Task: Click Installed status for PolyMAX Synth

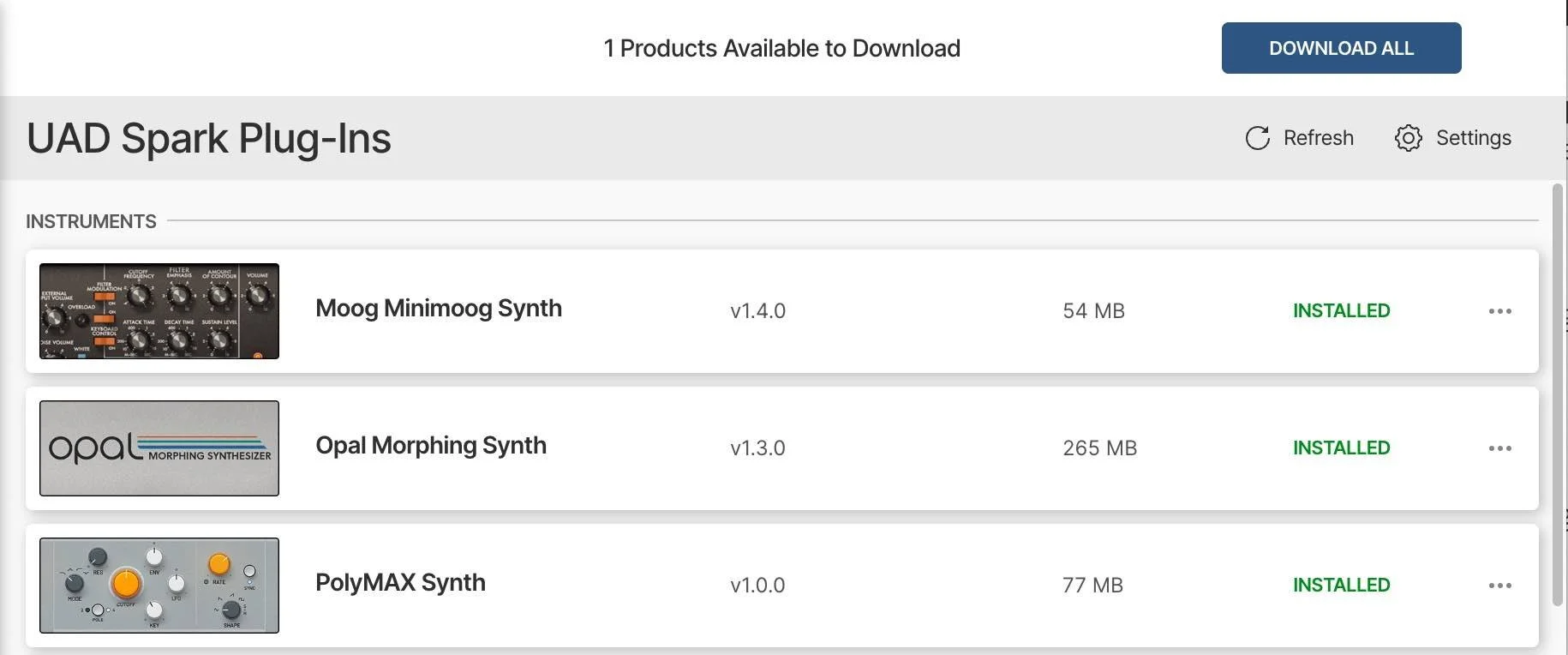Action: click(1341, 586)
